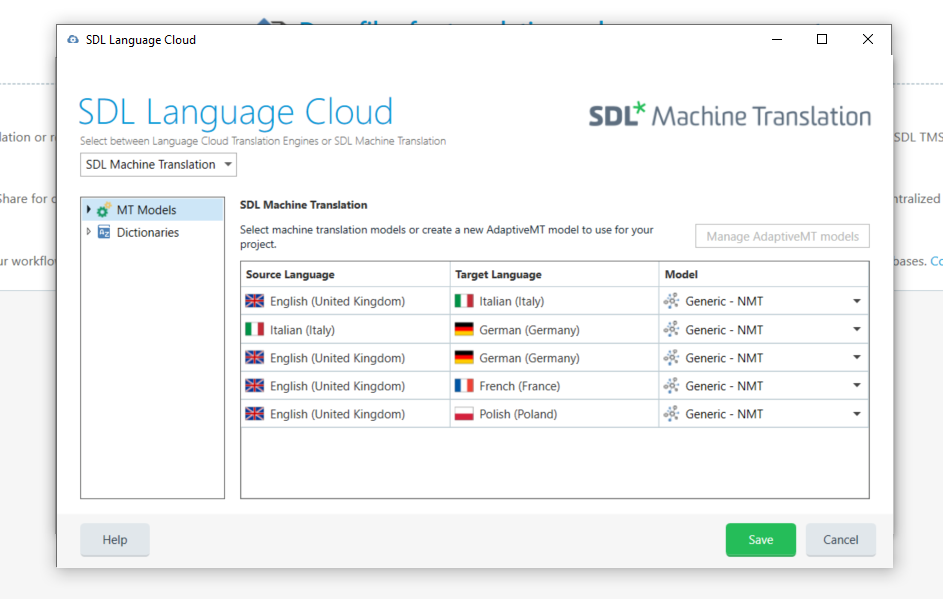Open model dropdown for English to Polish
943x599 pixels.
(856, 414)
